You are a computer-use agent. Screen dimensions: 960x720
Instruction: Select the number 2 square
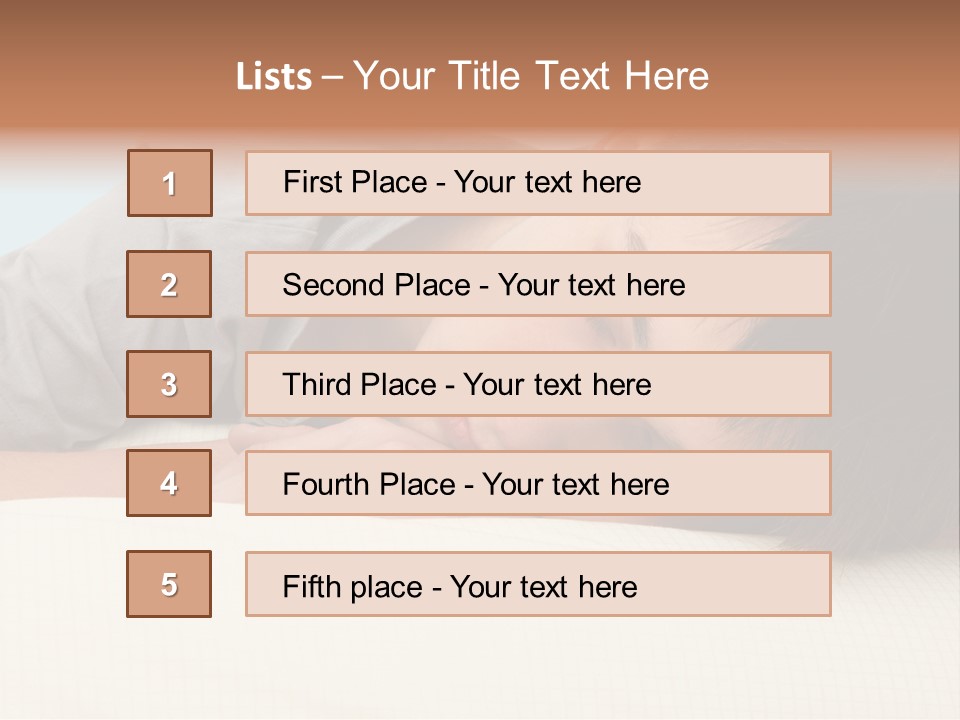coord(169,284)
